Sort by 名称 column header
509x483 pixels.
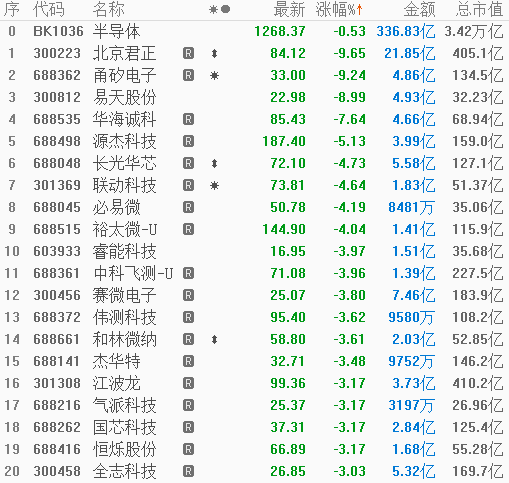pos(109,9)
